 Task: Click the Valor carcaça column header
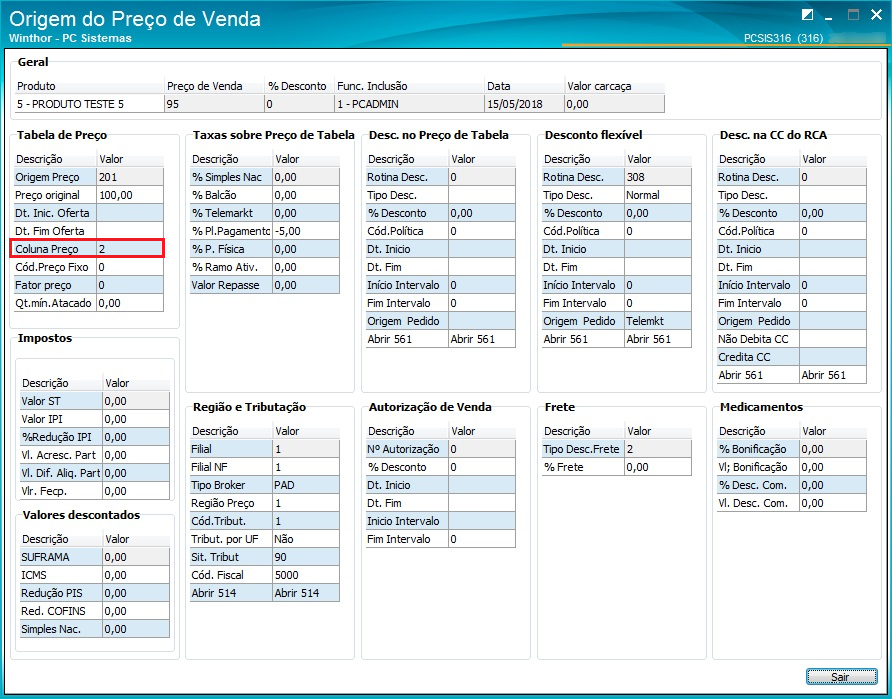(x=614, y=86)
